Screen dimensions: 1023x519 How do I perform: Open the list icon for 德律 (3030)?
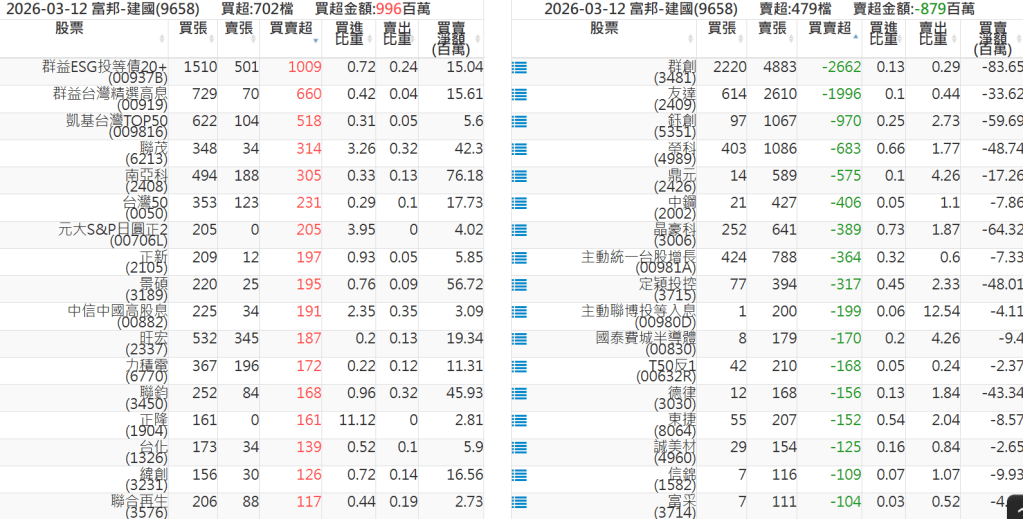coord(519,392)
